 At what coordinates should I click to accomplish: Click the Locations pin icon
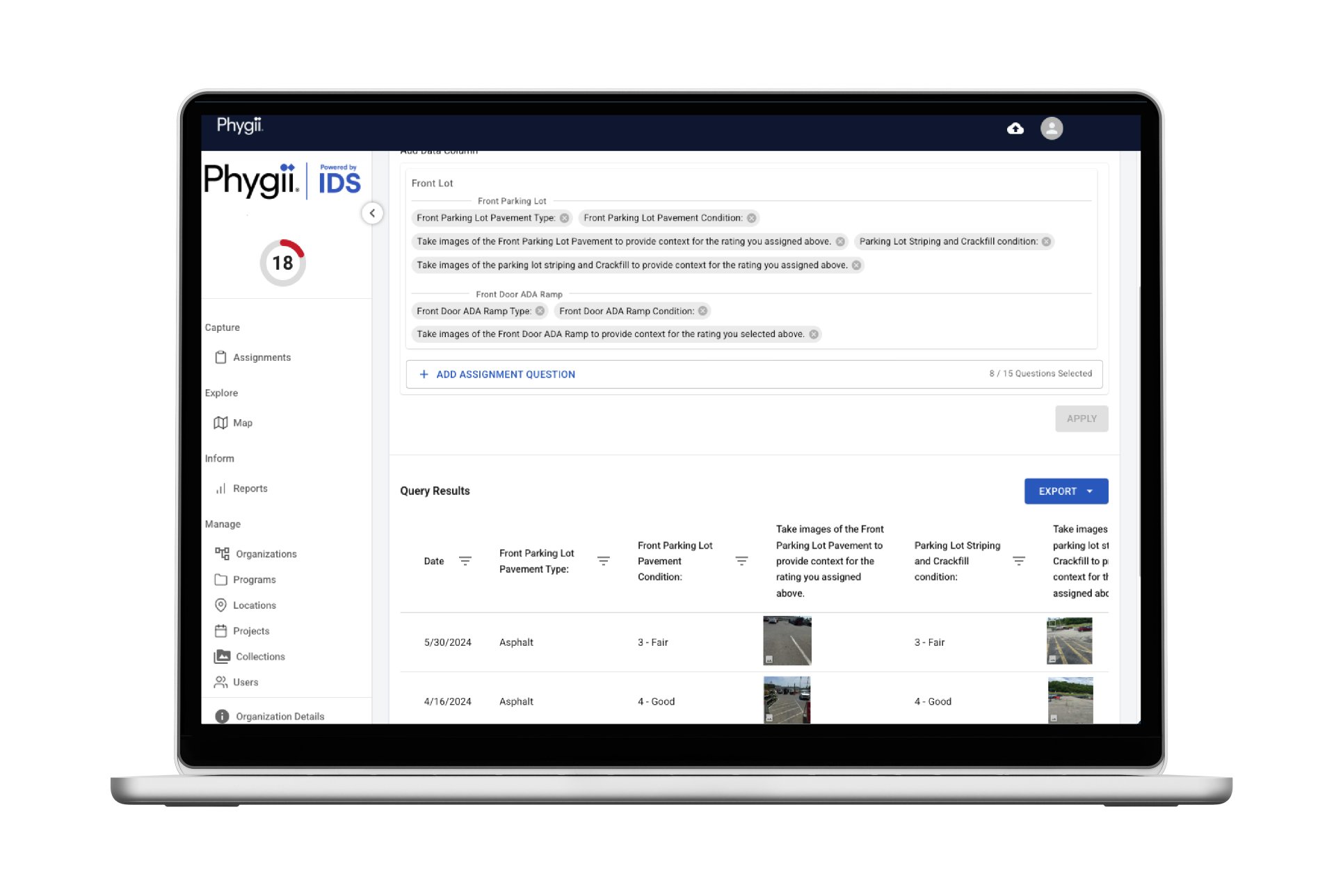(x=220, y=605)
